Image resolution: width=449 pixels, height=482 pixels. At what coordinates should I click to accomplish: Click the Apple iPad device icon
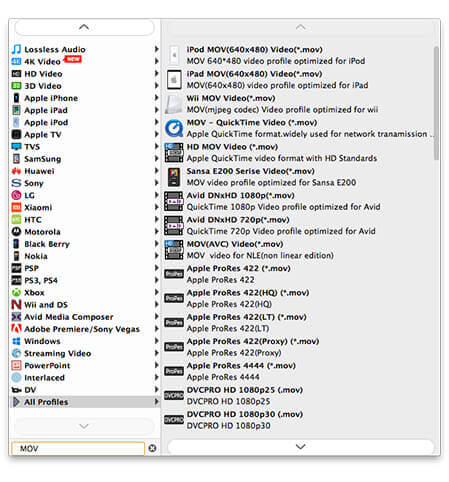[16, 110]
